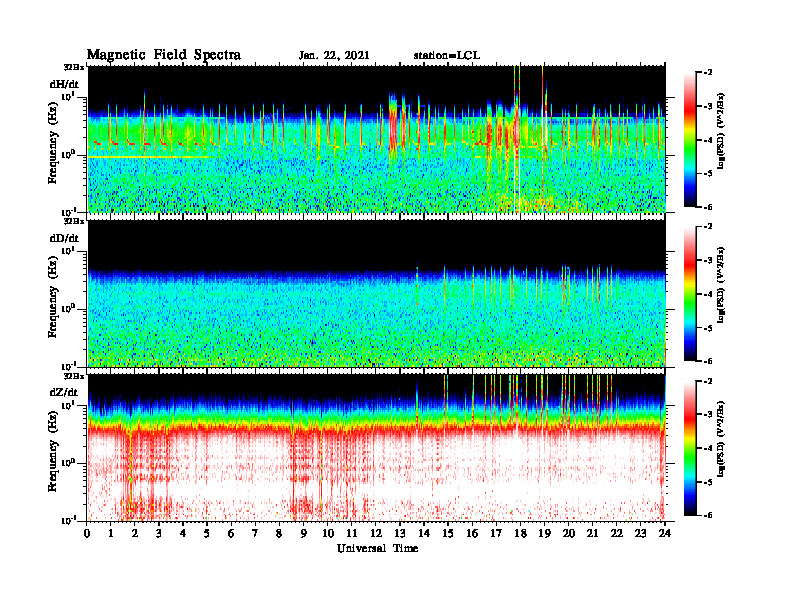Click the log(PSD) units label of the dH/dt color bar
Viewport: 792px width, 612px height.
tap(720, 131)
